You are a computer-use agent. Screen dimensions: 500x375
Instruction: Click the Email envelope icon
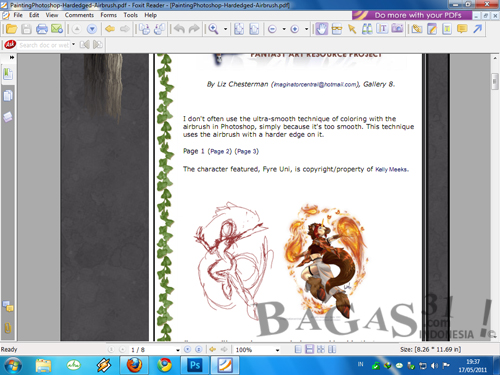pos(57,29)
